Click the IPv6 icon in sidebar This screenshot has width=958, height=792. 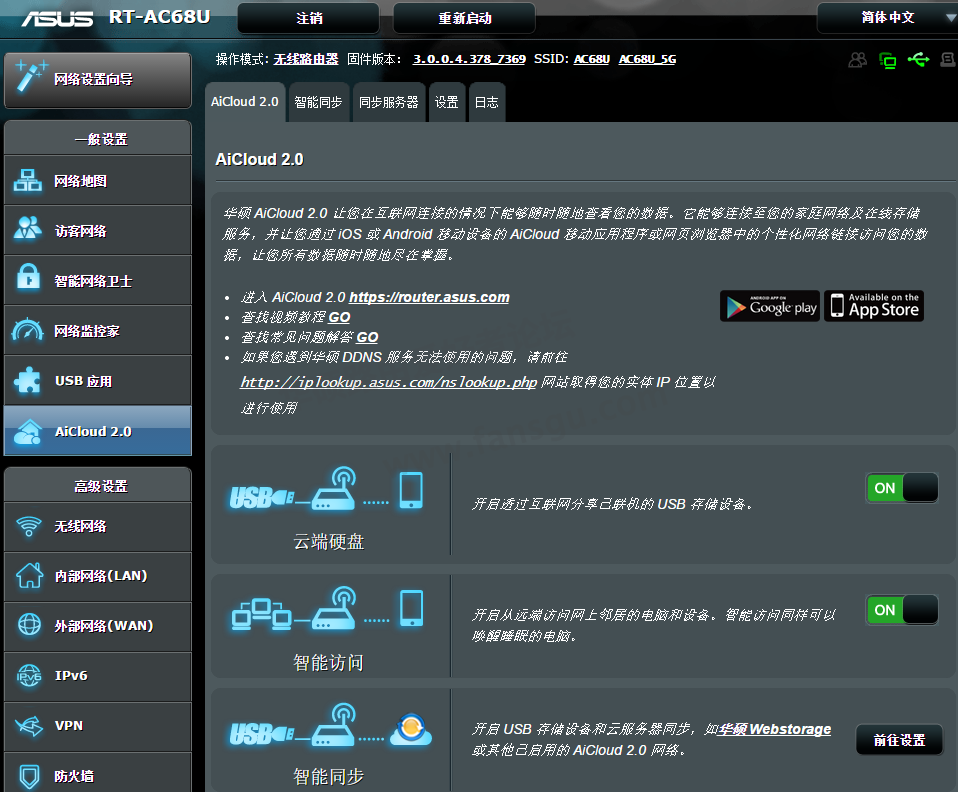29,675
